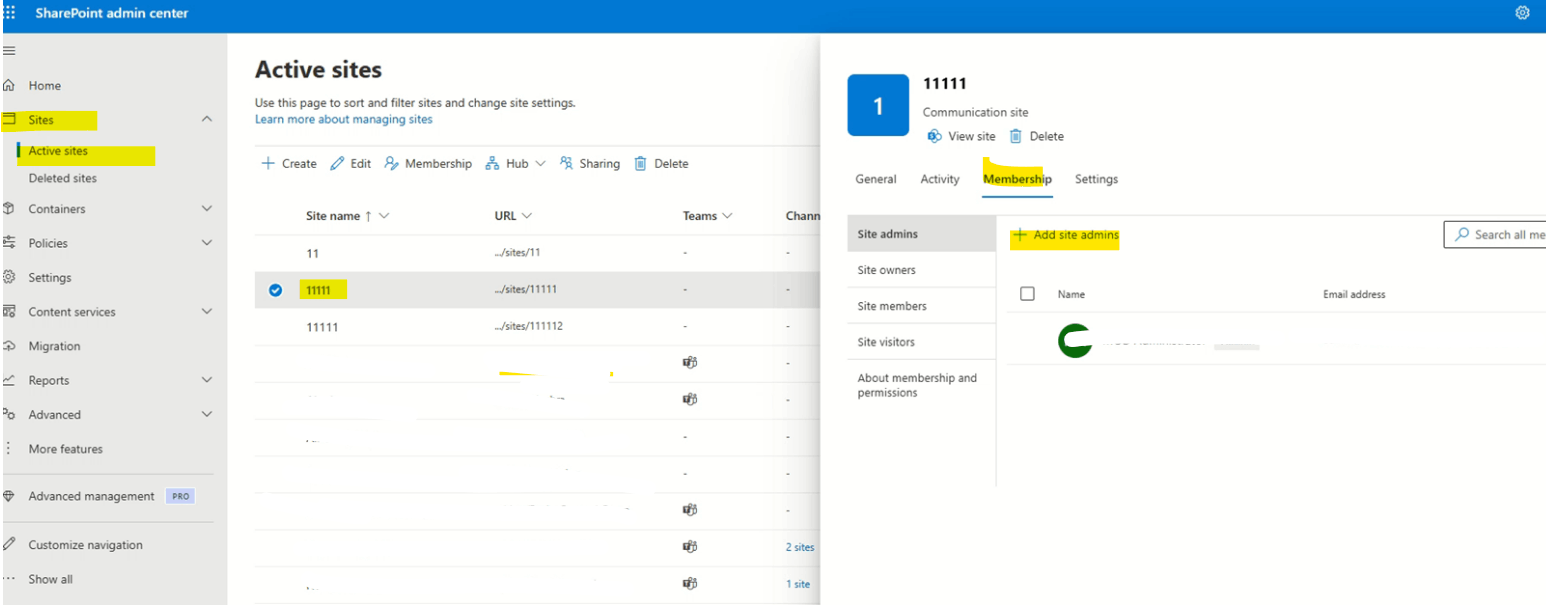Screen dimensions: 1546x605
Task: Tick the select-all Name checkbox in panel
Action: coord(1027,294)
